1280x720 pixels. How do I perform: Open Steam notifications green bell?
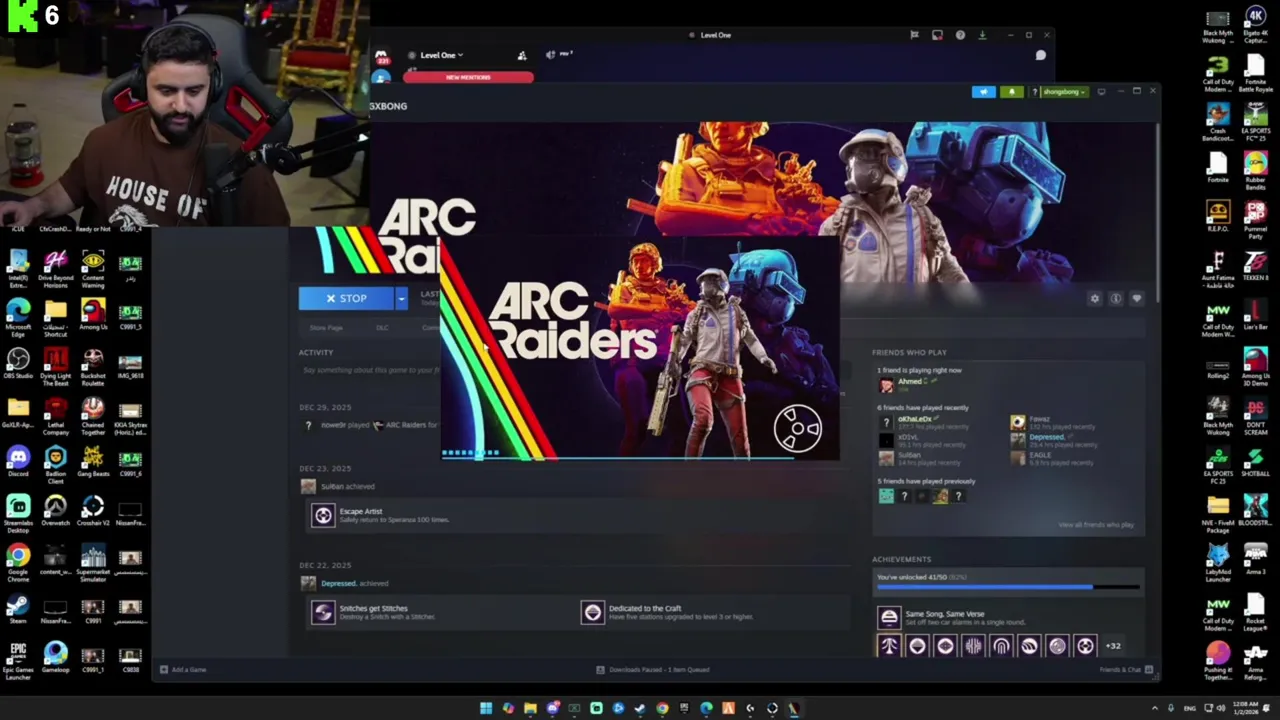coord(1011,92)
